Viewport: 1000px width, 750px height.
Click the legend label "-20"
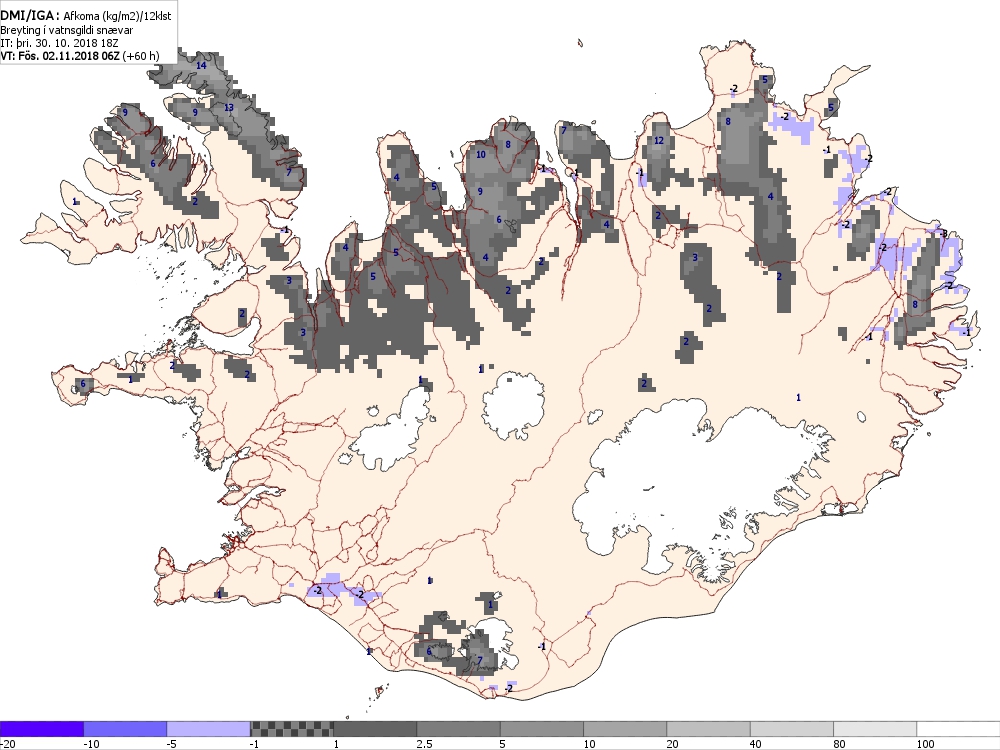[x=8, y=744]
